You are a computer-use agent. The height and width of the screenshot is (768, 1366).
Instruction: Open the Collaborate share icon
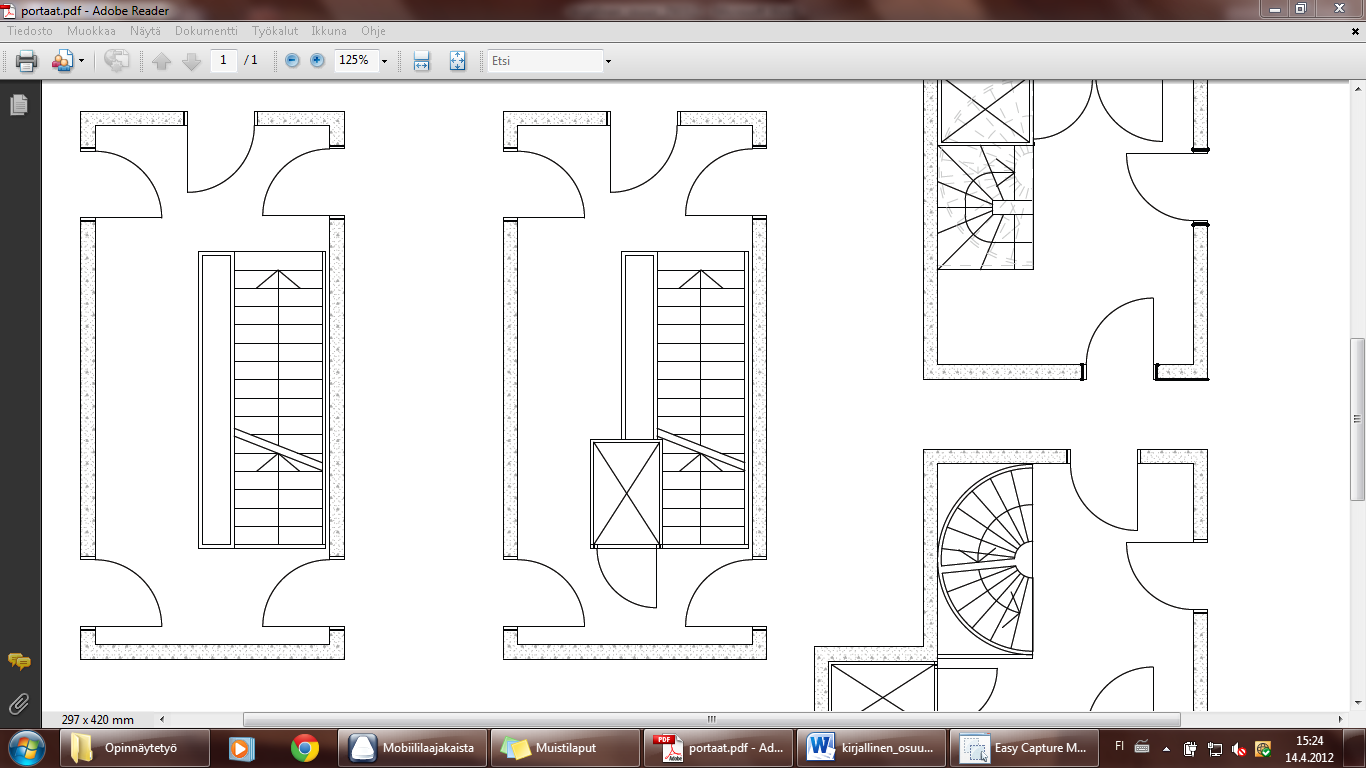(62, 61)
